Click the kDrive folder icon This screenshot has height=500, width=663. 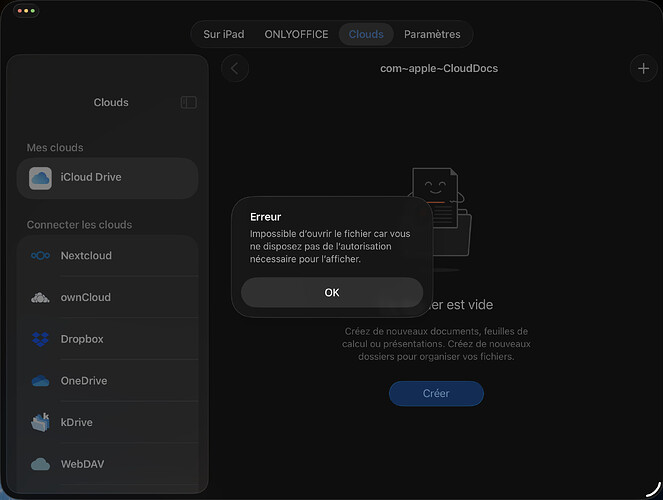click(40, 422)
